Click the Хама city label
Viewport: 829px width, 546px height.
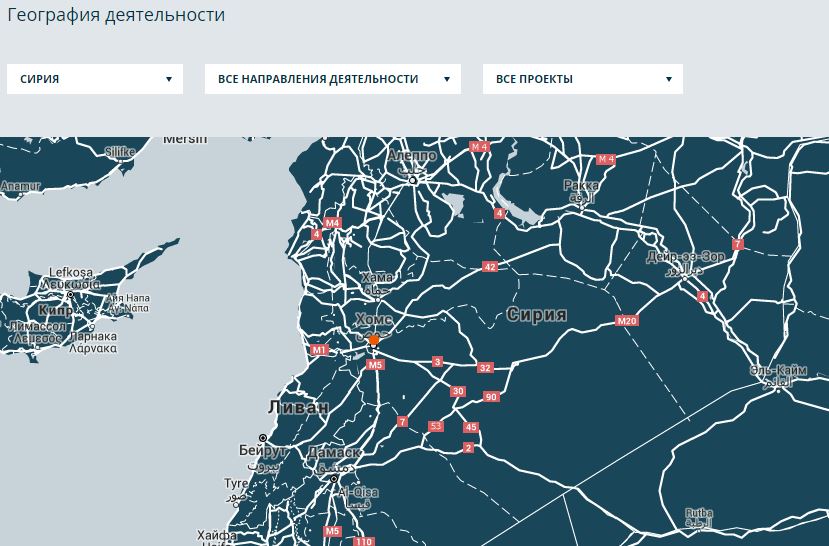378,277
